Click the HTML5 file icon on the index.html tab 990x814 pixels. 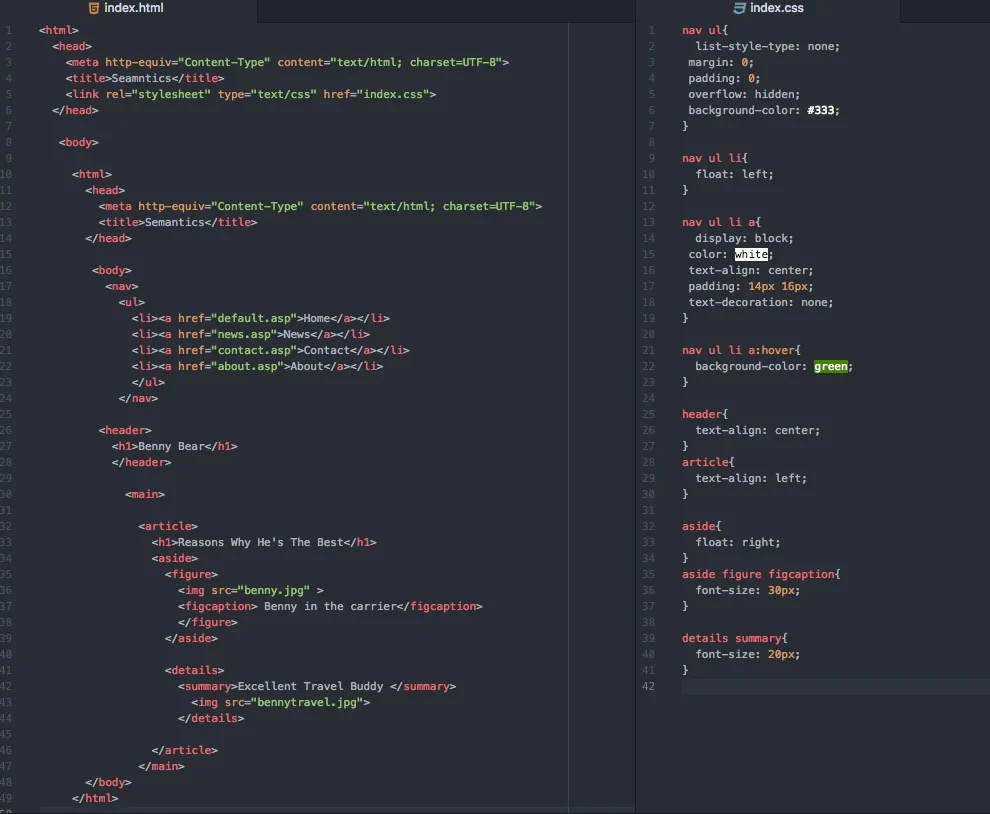(x=93, y=8)
